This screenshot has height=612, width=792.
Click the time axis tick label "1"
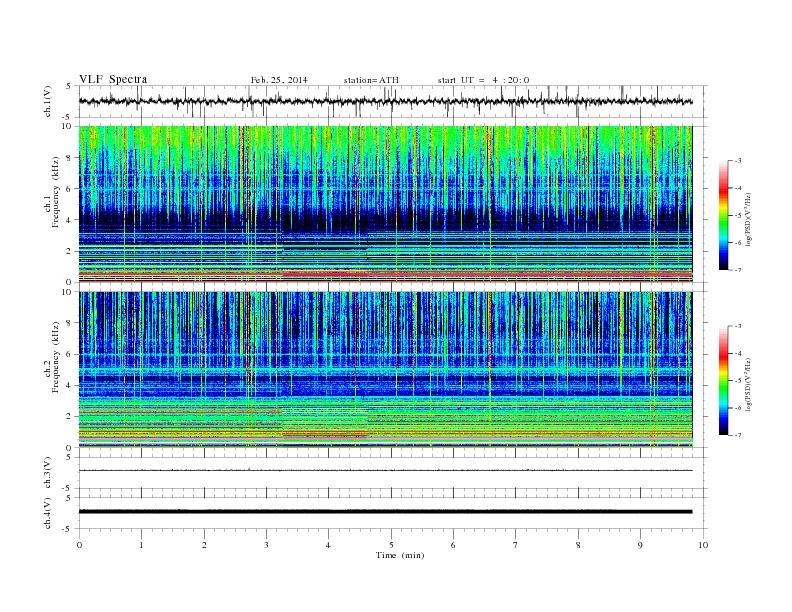click(142, 545)
